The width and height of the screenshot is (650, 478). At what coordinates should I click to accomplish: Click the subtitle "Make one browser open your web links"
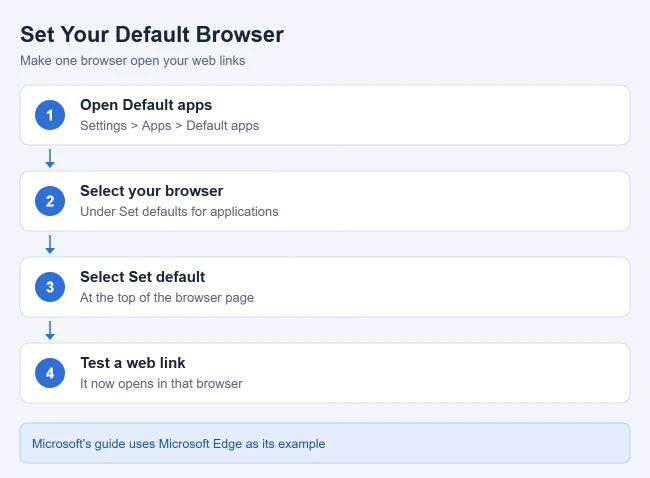133,61
